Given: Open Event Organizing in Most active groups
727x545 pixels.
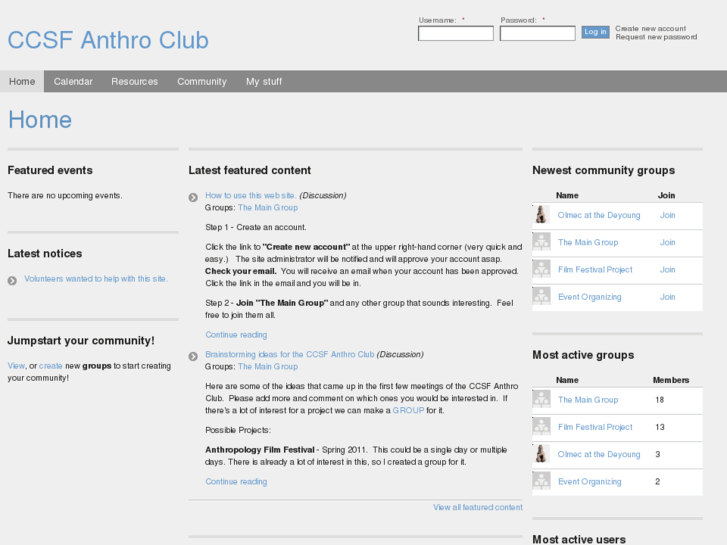Looking at the screenshot, I should [589, 482].
